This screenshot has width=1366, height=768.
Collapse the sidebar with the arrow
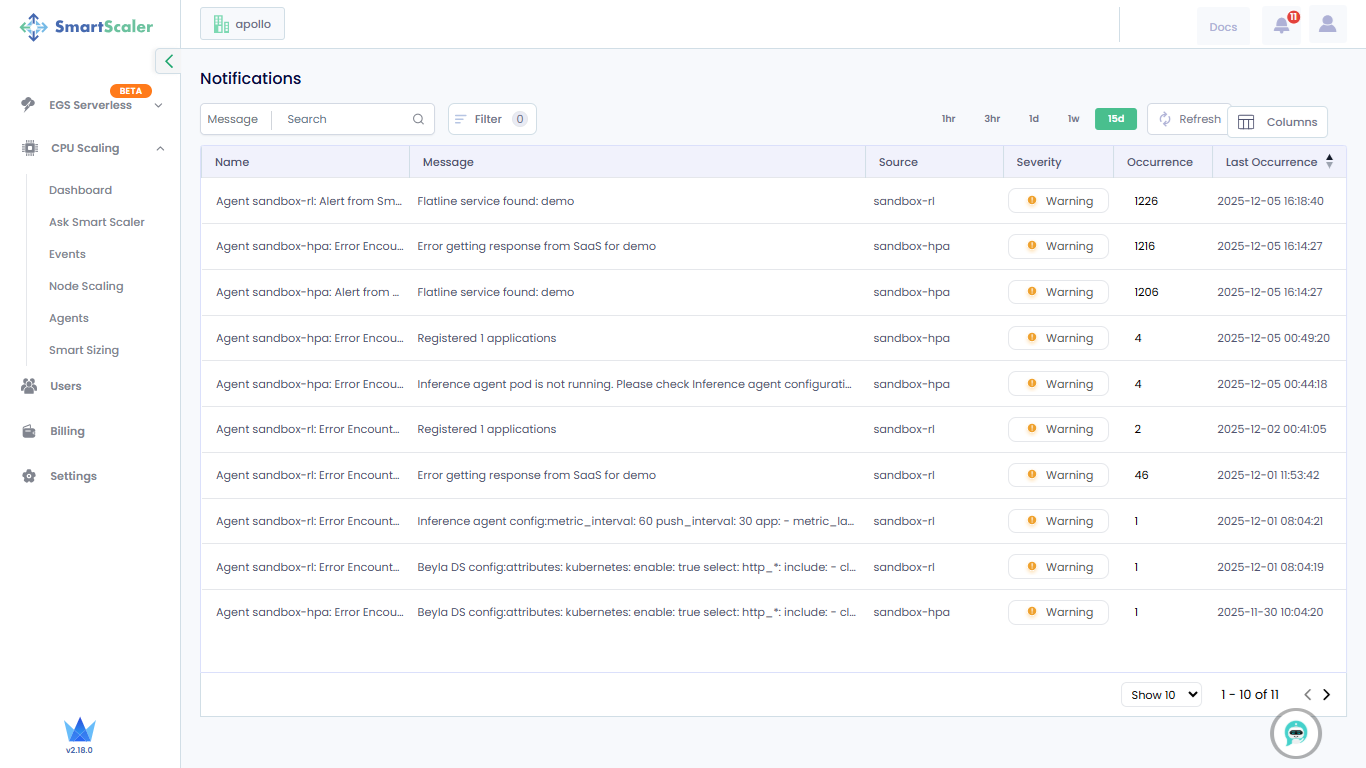(168, 61)
